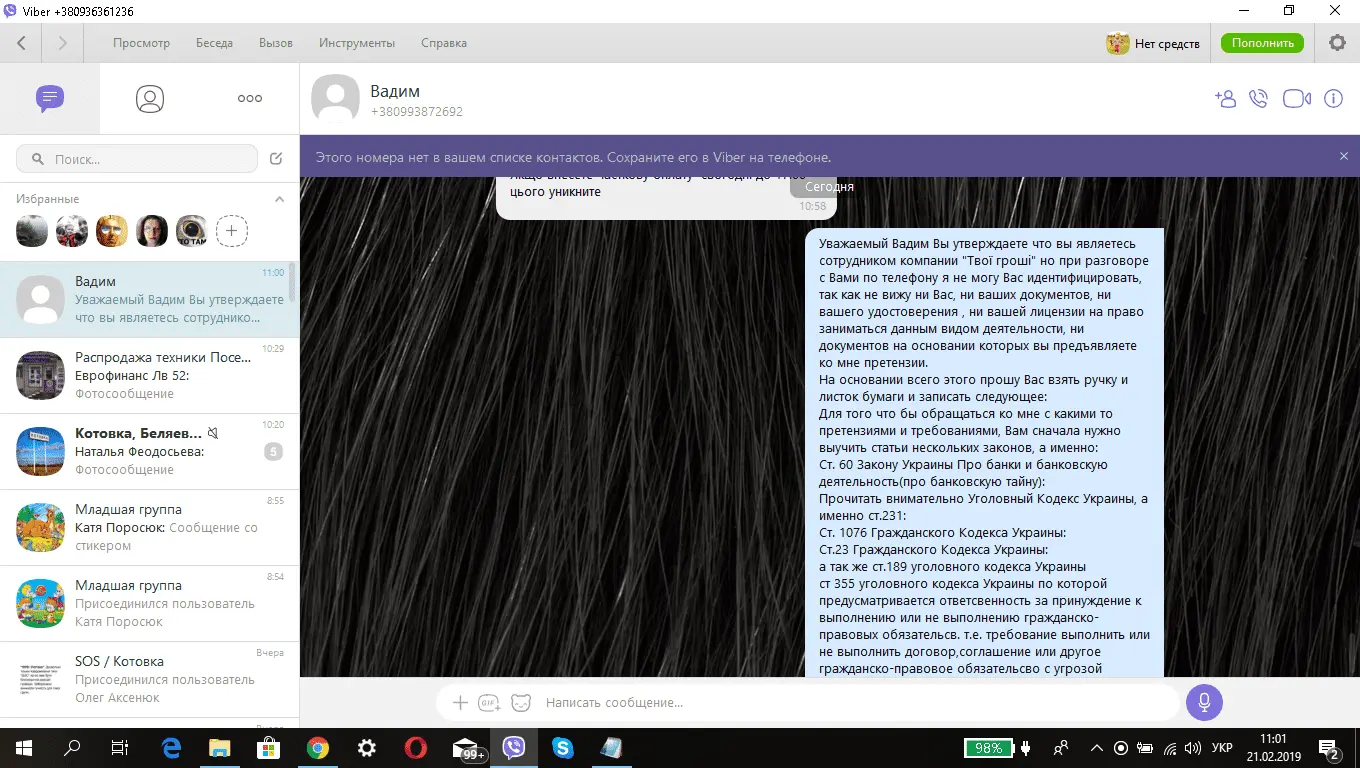The width and height of the screenshot is (1360, 768).
Task: Open Viber settings gear icon
Action: pos(1337,43)
